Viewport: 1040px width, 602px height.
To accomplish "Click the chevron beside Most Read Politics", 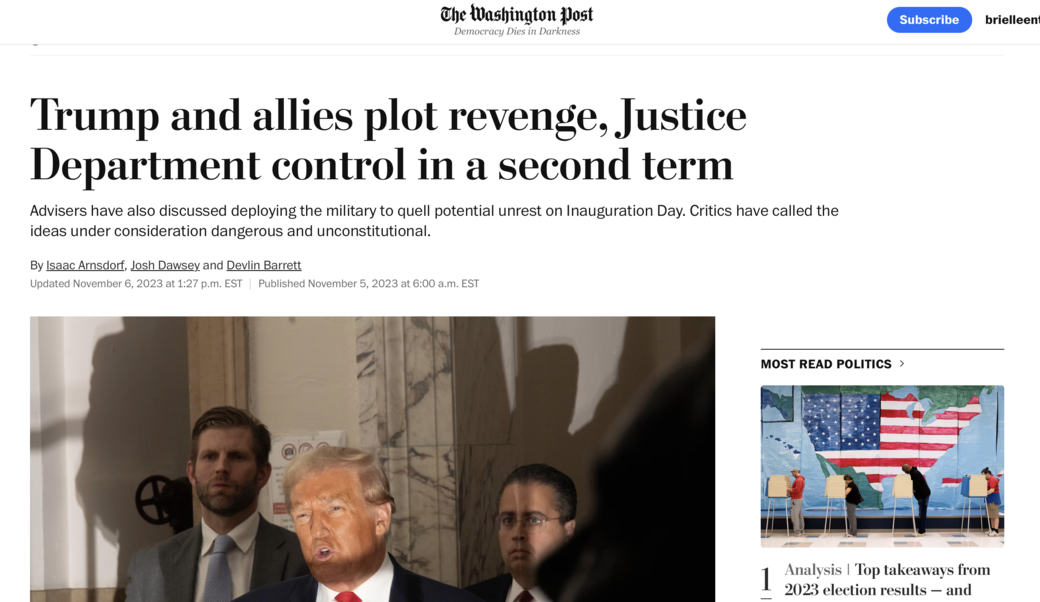I will pyautogui.click(x=901, y=363).
